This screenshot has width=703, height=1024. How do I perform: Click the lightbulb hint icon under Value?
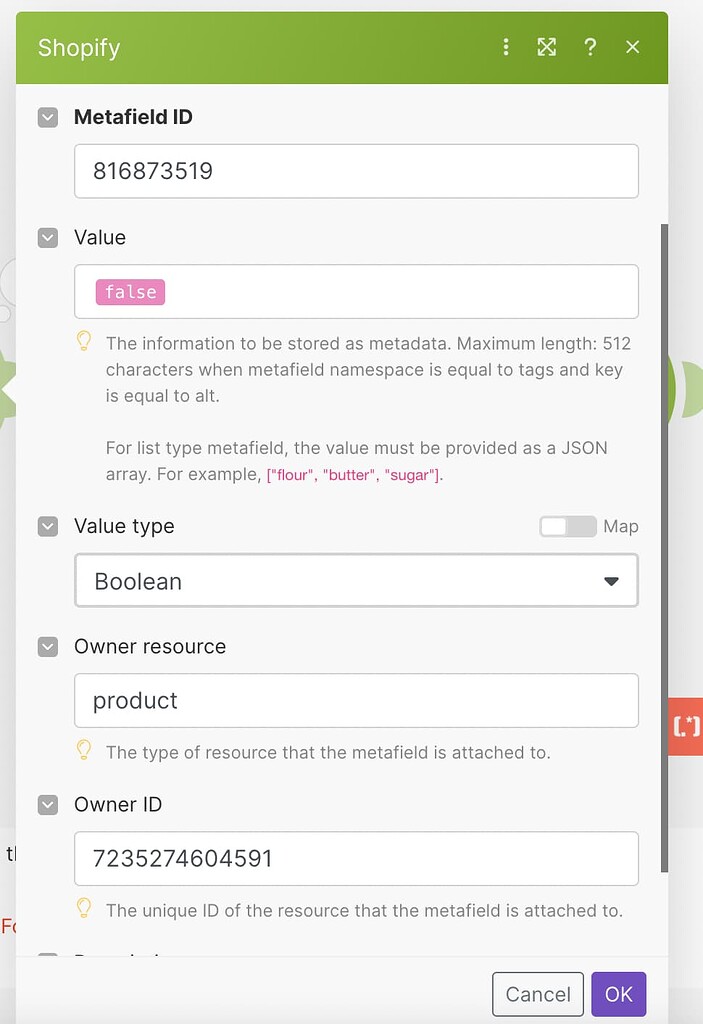84,340
